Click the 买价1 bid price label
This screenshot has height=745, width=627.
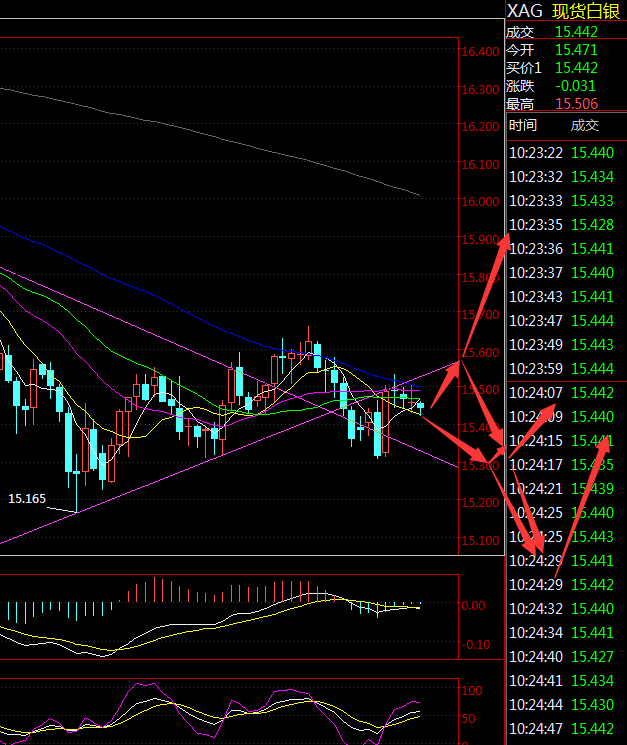point(524,67)
